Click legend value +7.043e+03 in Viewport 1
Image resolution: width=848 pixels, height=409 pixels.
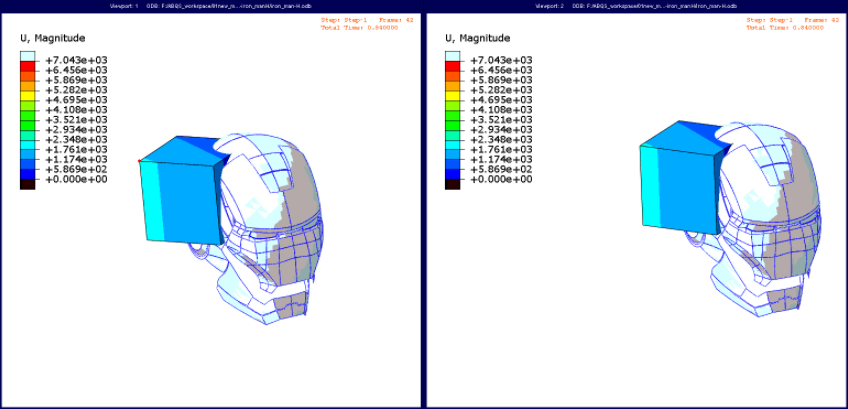point(76,60)
